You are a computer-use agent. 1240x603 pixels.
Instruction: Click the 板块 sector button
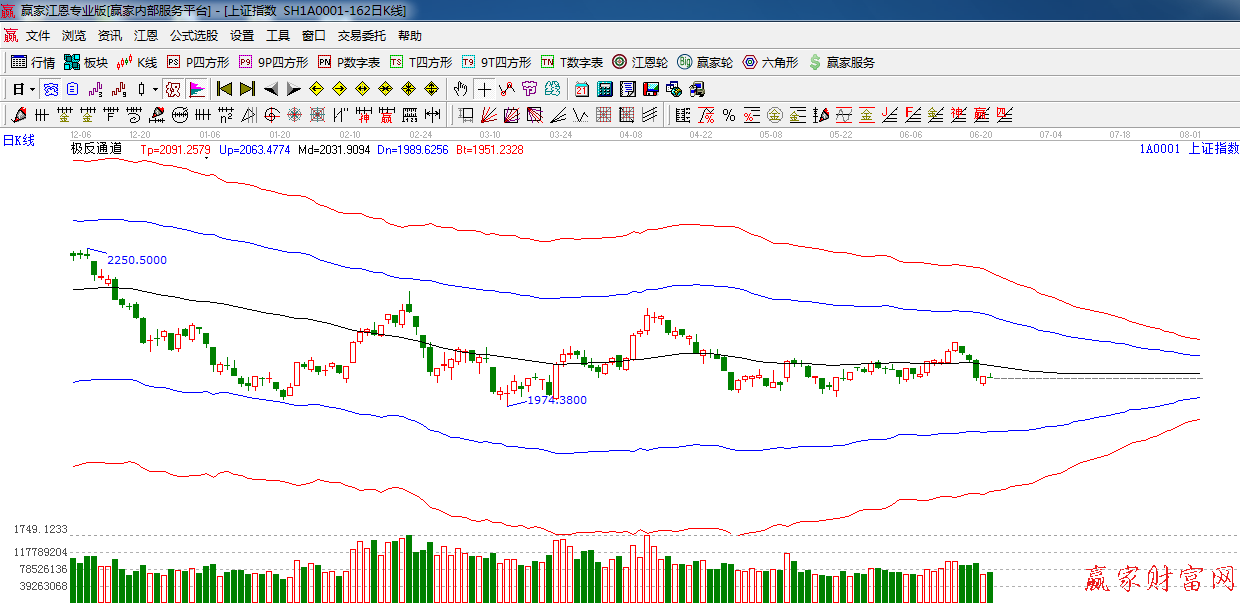tap(85, 62)
